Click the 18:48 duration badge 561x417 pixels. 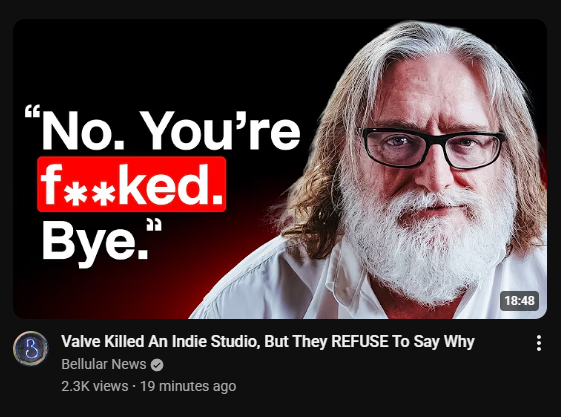tap(519, 300)
